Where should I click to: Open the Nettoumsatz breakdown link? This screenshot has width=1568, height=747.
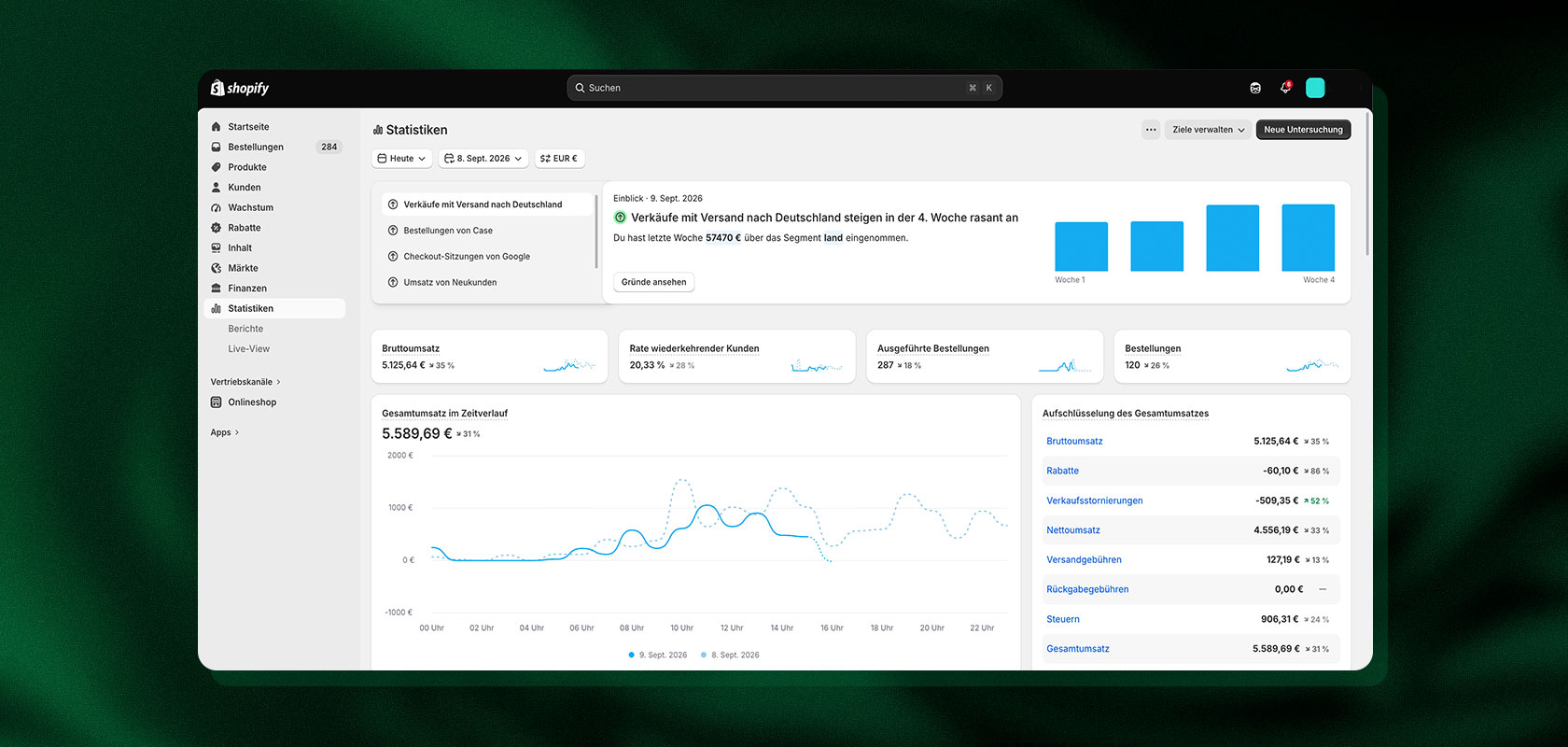(1073, 530)
